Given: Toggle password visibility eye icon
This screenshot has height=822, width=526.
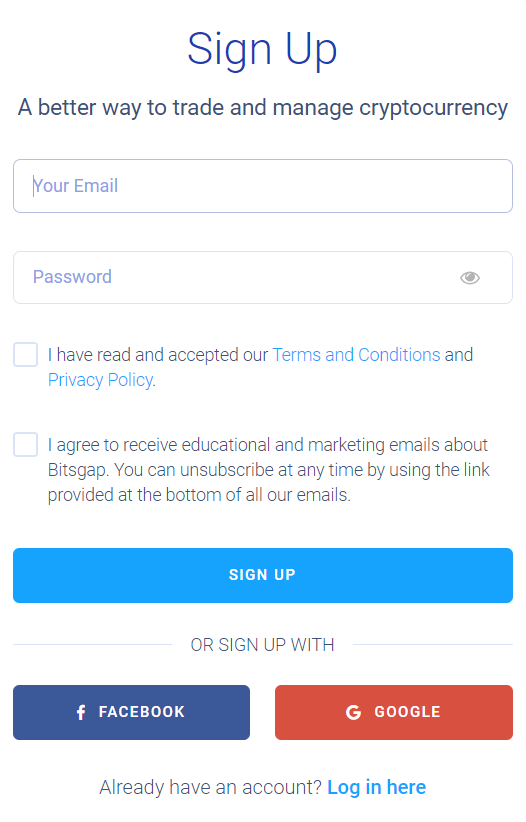Looking at the screenshot, I should click(x=469, y=277).
